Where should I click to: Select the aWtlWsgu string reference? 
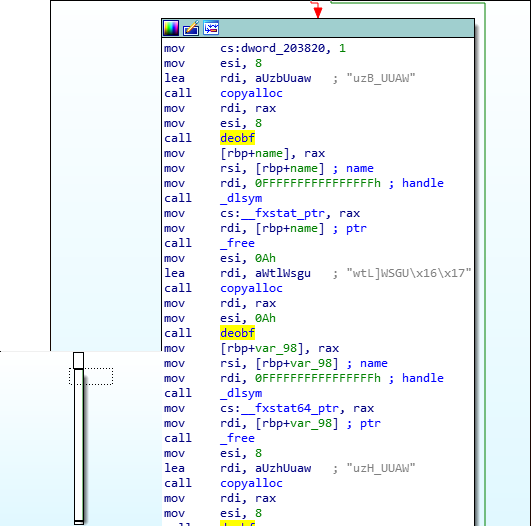tap(283, 273)
